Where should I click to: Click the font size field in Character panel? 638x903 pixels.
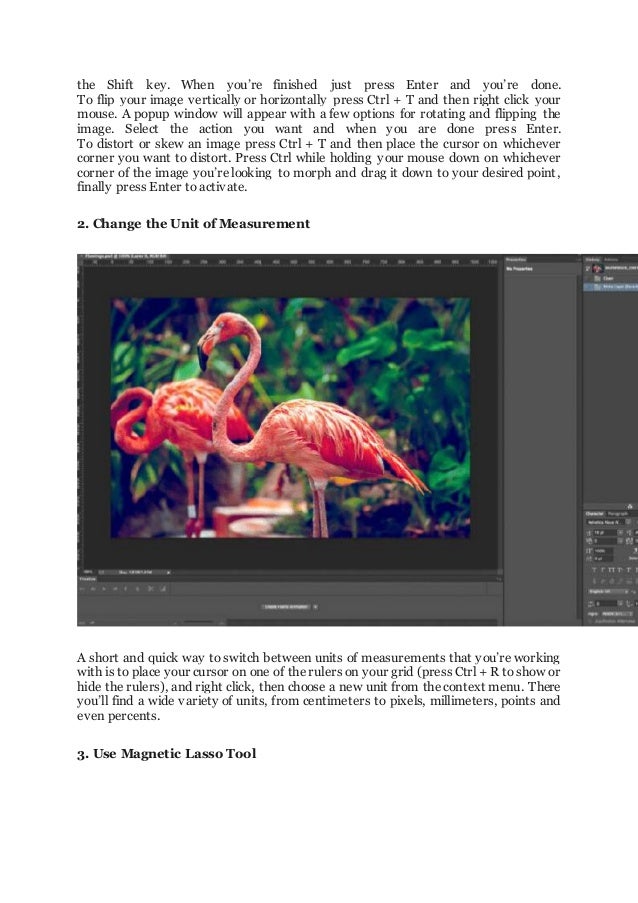605,533
